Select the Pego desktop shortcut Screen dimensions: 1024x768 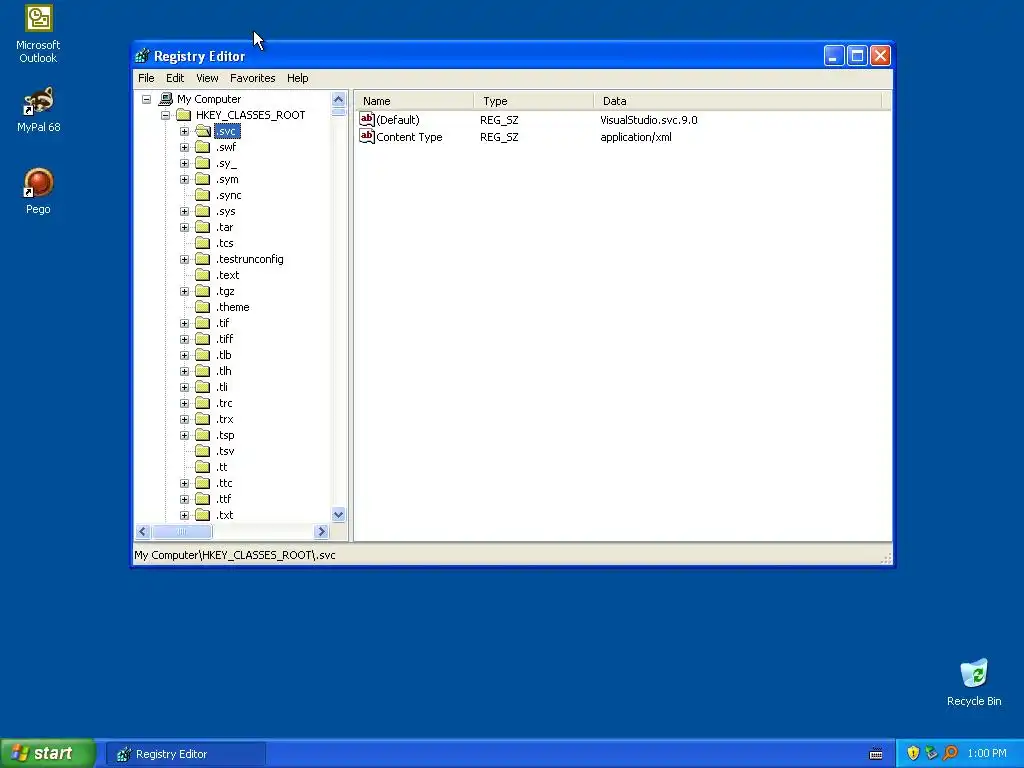[38, 191]
